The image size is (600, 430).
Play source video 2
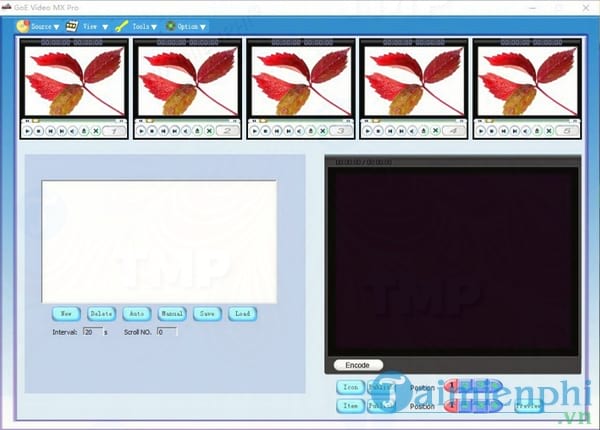[x=141, y=131]
